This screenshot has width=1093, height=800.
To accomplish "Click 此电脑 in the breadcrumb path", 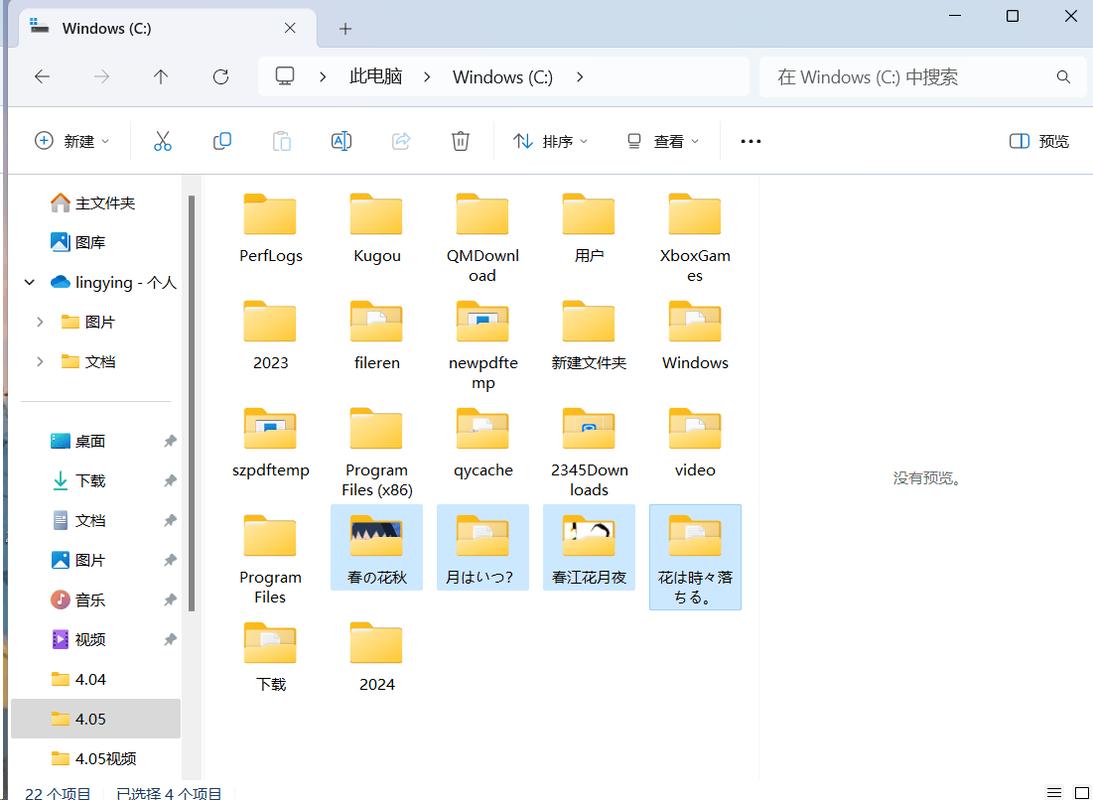I will 376,77.
